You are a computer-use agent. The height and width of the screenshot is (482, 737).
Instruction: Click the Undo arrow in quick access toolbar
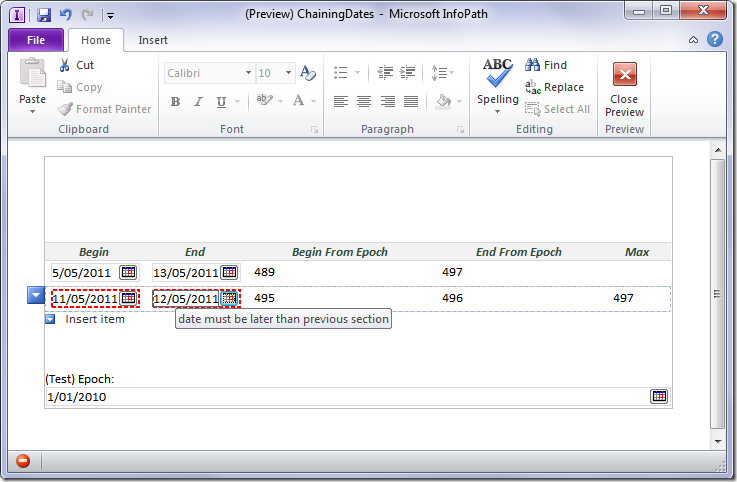[65, 15]
